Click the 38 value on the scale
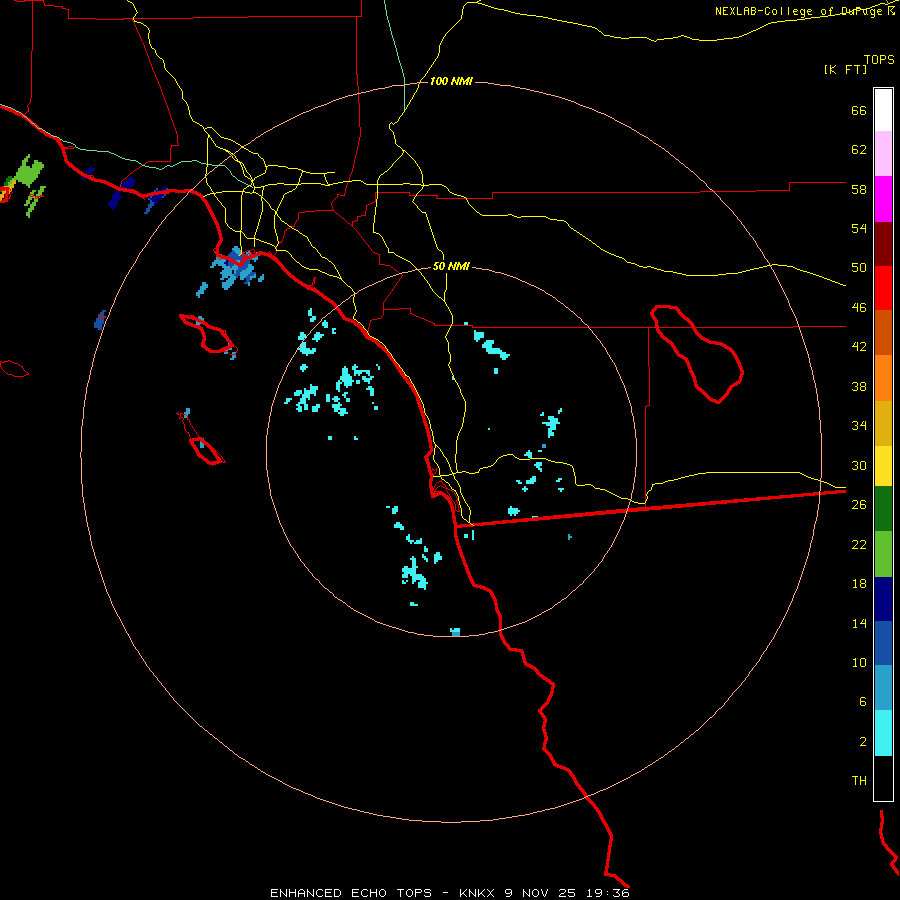Image resolution: width=900 pixels, height=900 pixels. point(859,386)
